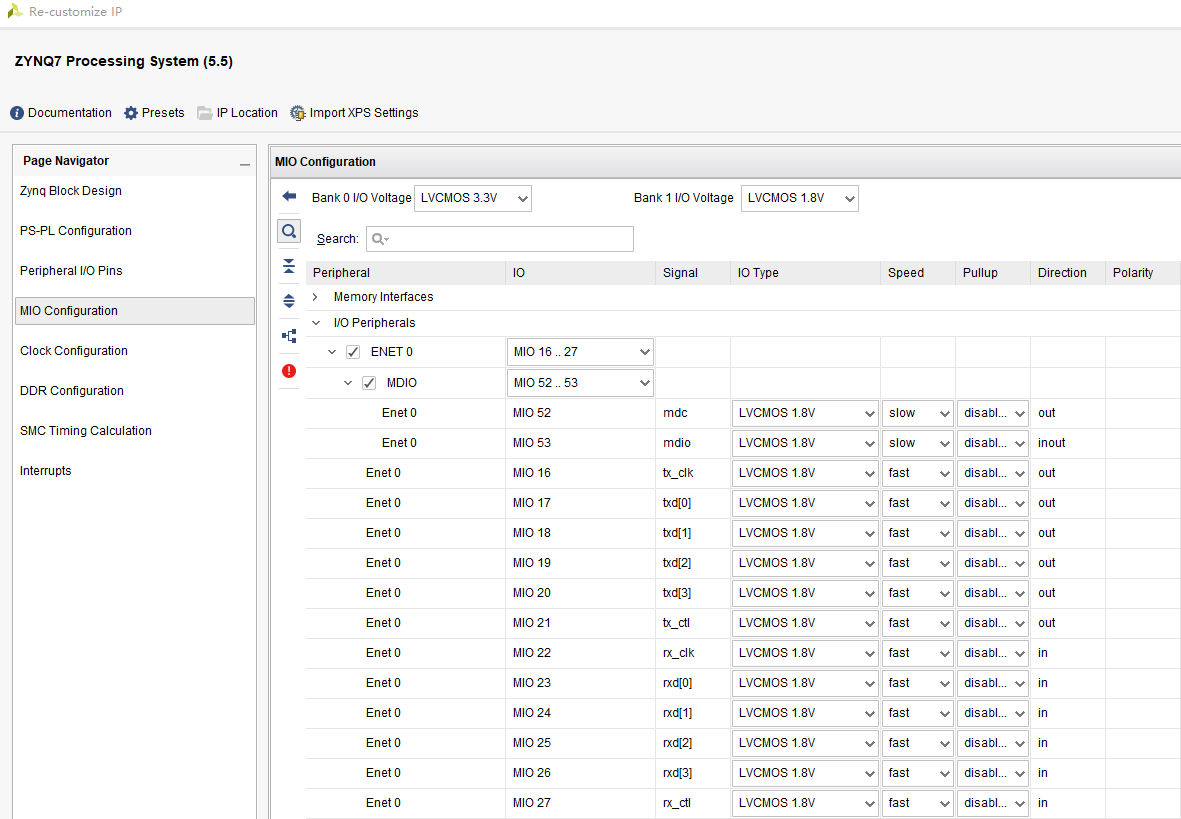Go to Peripheral I/O Pins page
This screenshot has height=819, width=1181.
pyautogui.click(x=71, y=270)
